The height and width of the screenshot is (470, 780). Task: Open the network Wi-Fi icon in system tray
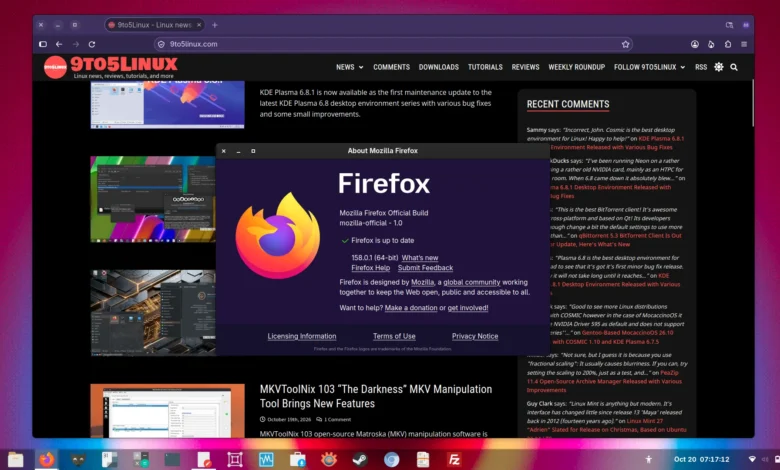tap(752, 459)
